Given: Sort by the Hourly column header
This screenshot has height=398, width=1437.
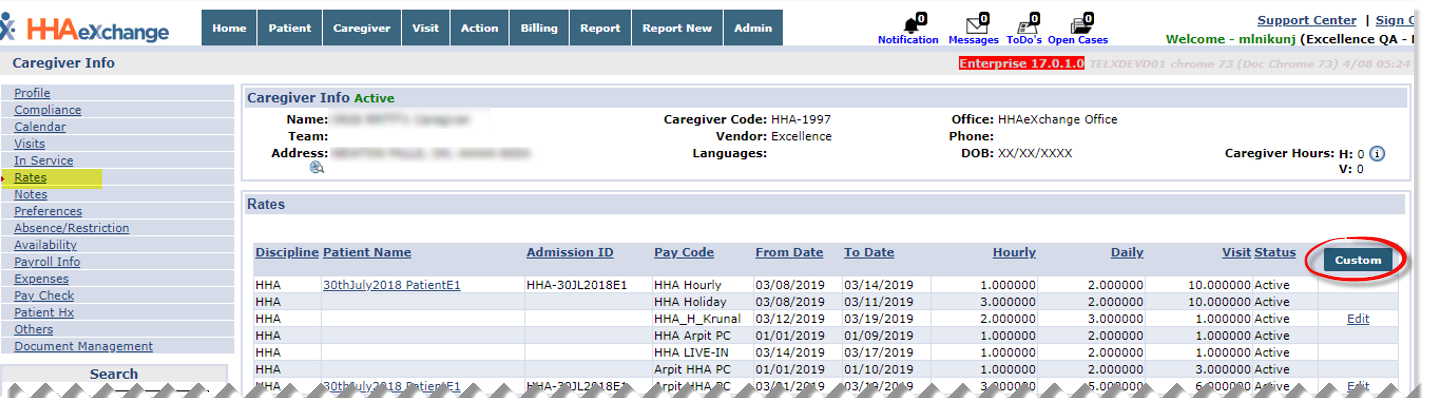Looking at the screenshot, I should [1014, 253].
